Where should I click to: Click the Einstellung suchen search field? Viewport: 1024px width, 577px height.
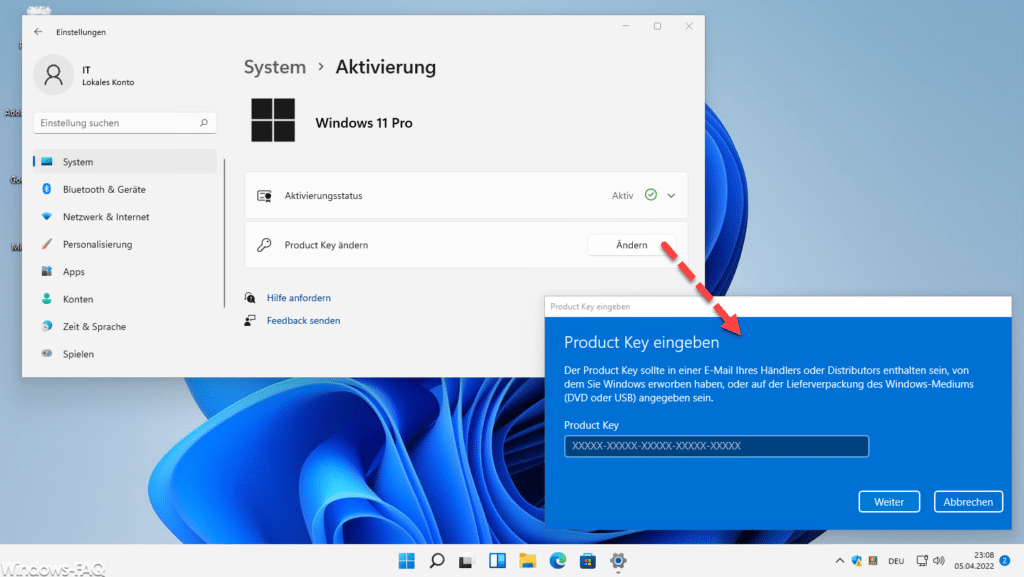[124, 123]
